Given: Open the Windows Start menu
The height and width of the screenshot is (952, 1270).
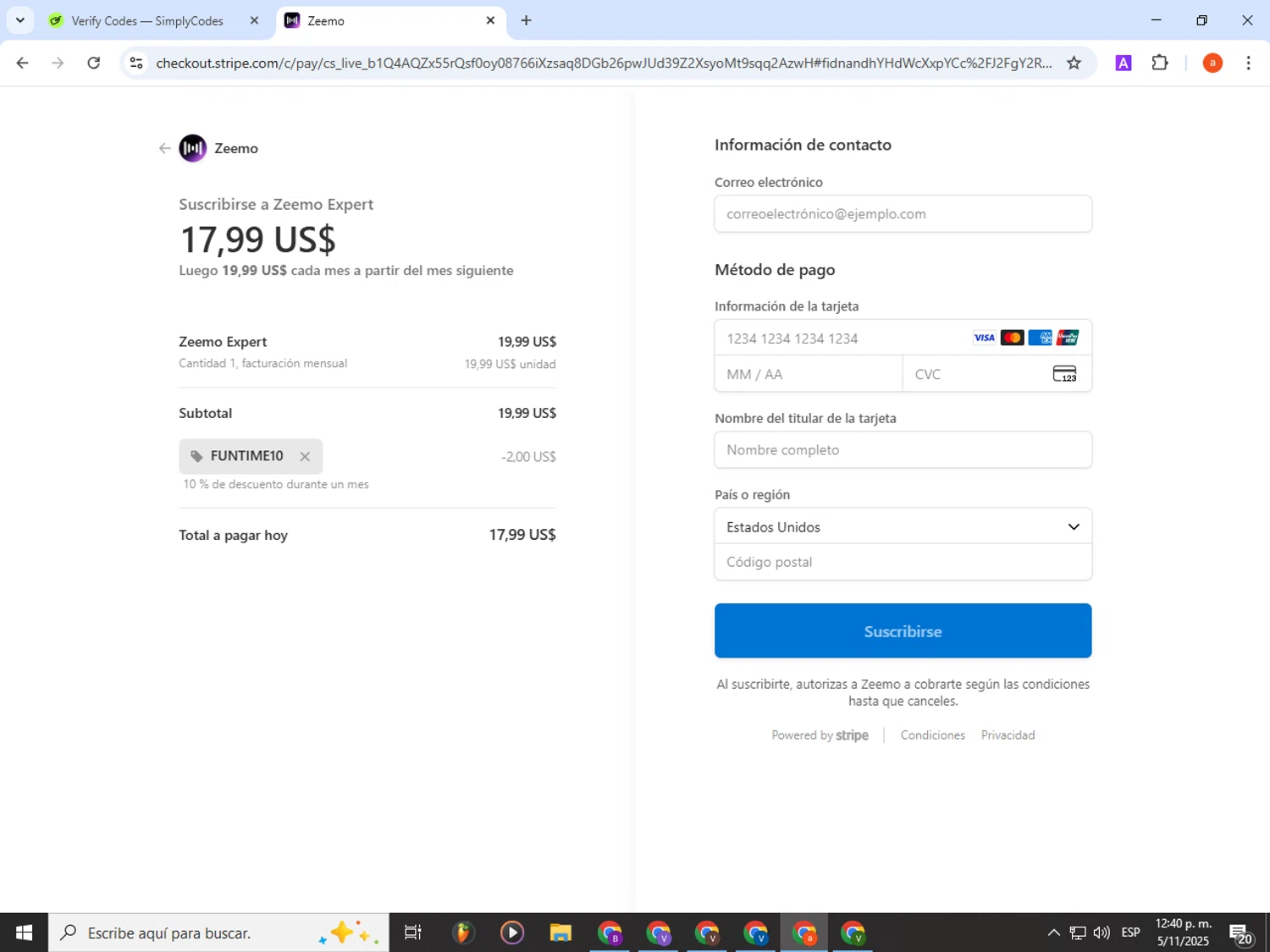Looking at the screenshot, I should point(24,933).
